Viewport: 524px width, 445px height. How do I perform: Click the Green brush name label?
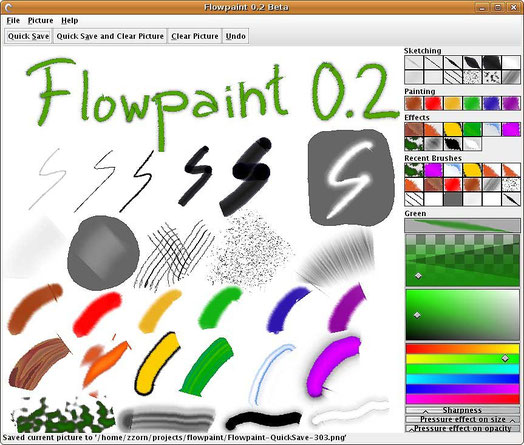[x=415, y=213]
